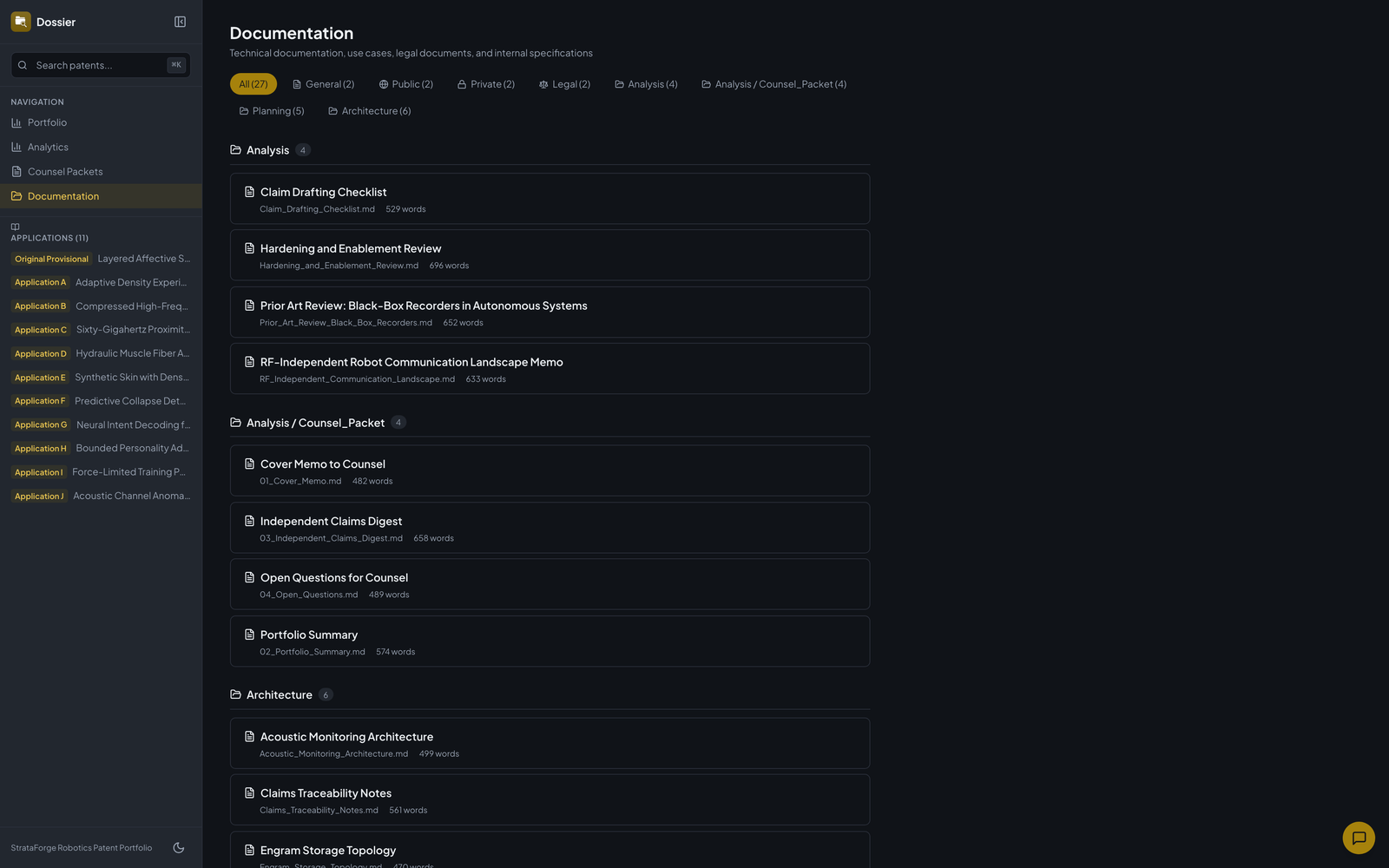
Task: Open Independent Claims Digest document
Action: pyautogui.click(x=550, y=528)
